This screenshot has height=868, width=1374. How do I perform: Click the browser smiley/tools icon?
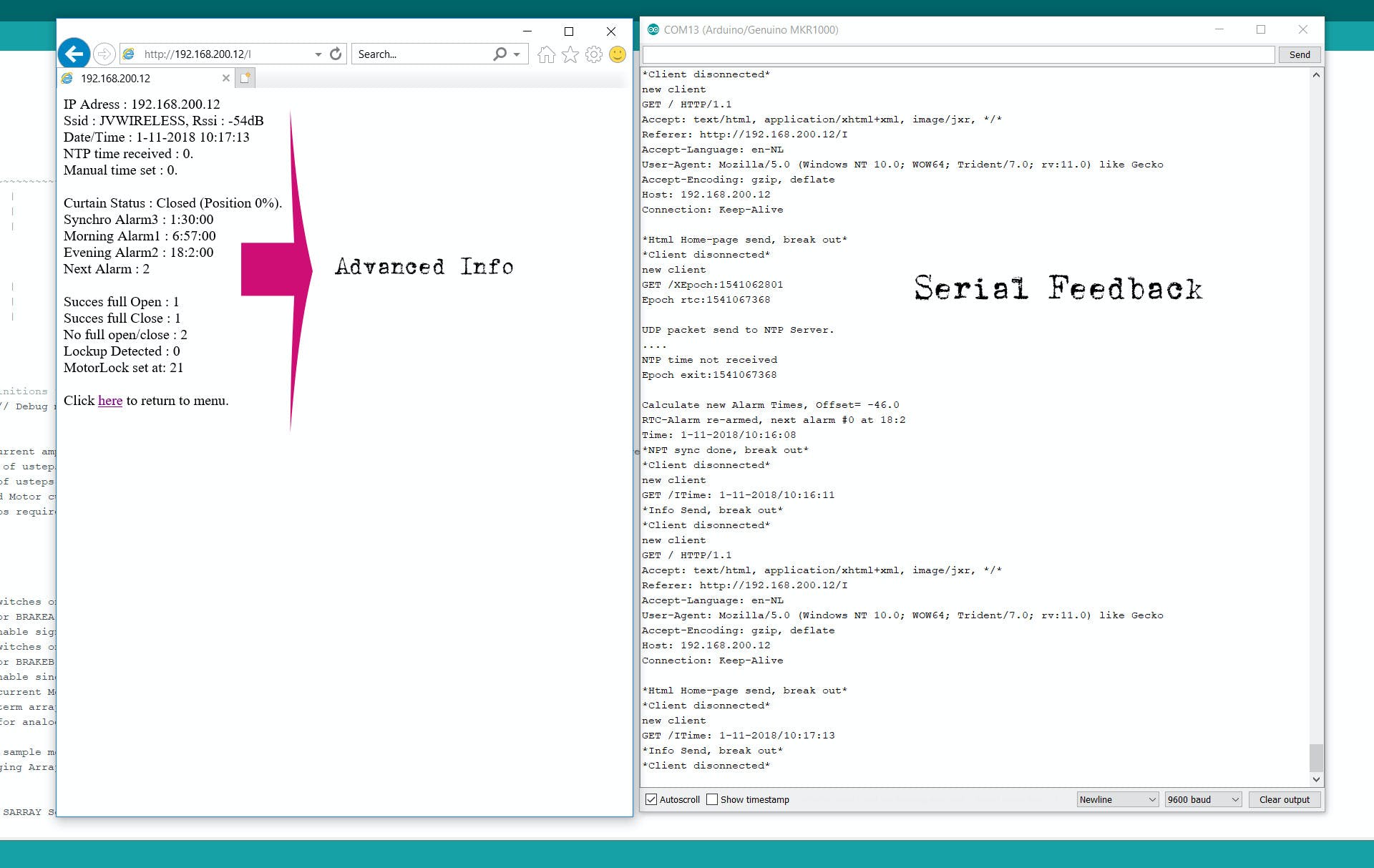[618, 54]
